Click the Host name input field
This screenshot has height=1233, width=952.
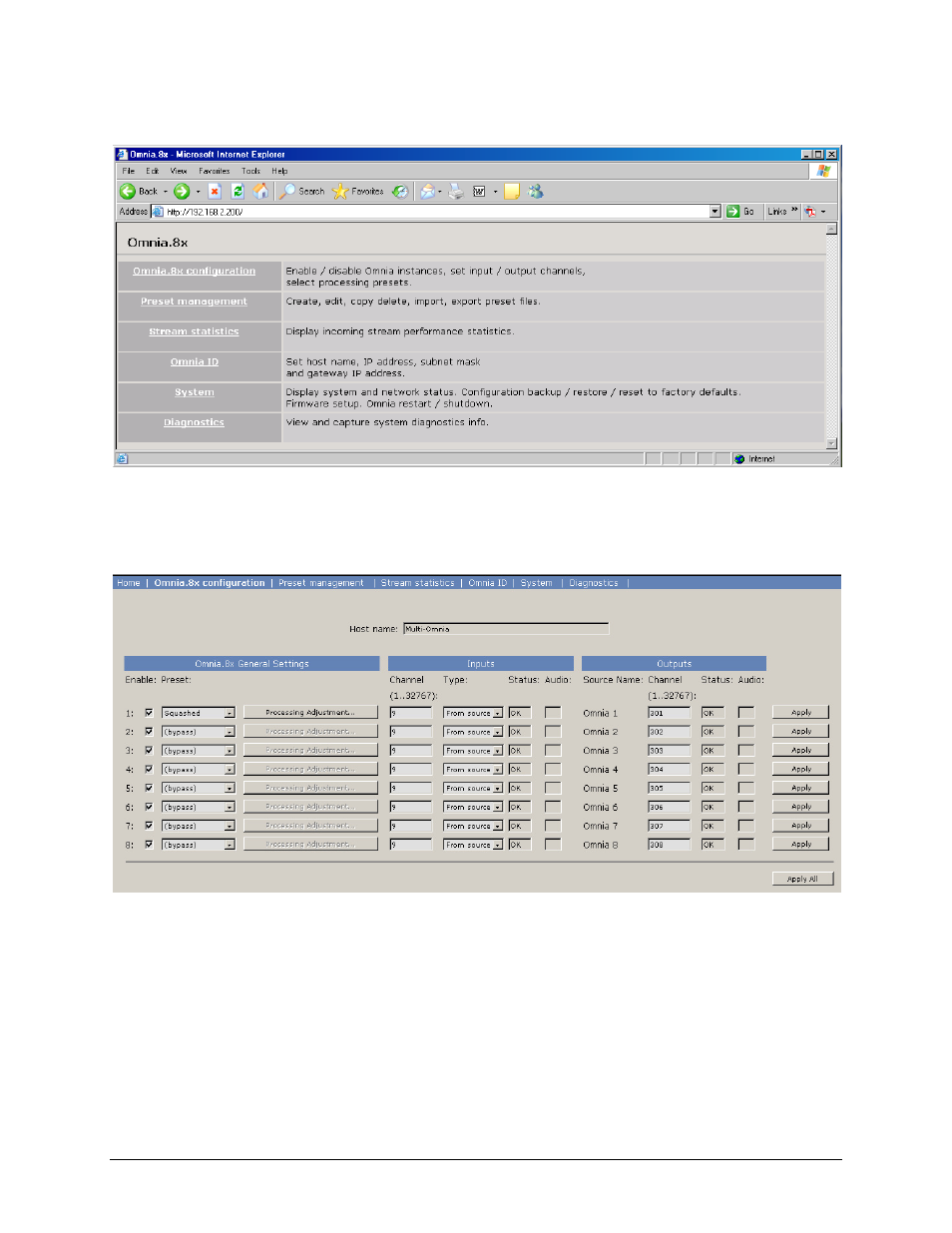click(x=506, y=629)
